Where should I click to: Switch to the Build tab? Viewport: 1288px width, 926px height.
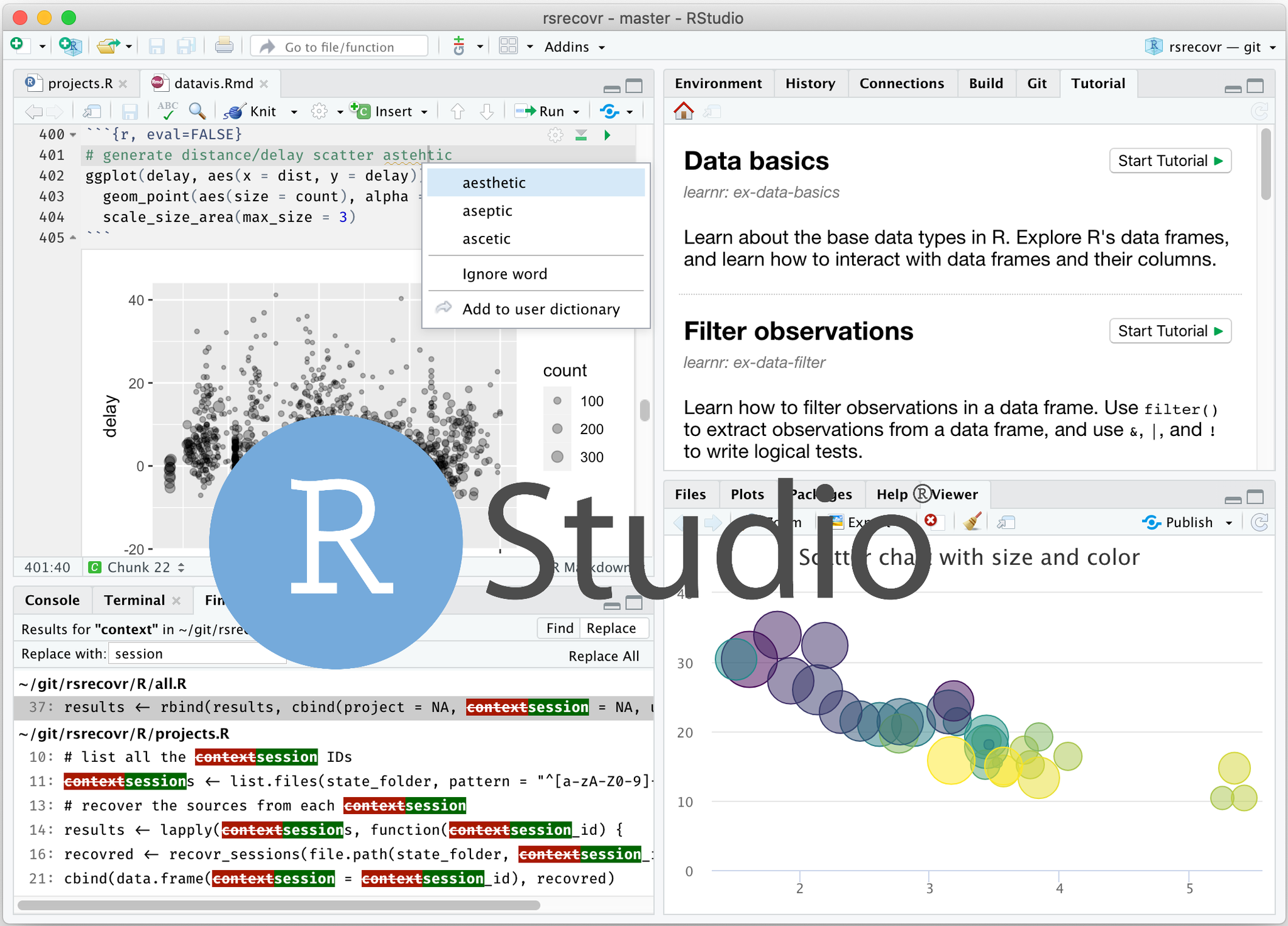pos(985,83)
